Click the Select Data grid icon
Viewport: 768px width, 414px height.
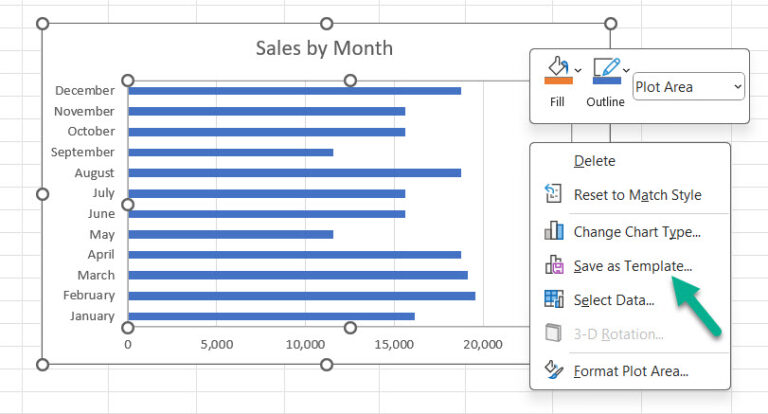[x=554, y=298]
